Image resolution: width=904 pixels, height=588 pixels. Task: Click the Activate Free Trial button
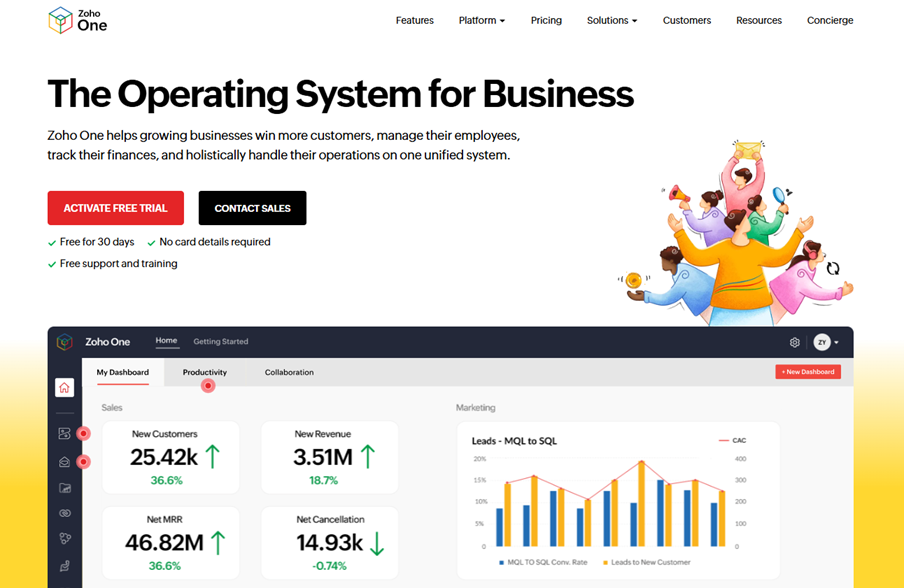tap(115, 208)
